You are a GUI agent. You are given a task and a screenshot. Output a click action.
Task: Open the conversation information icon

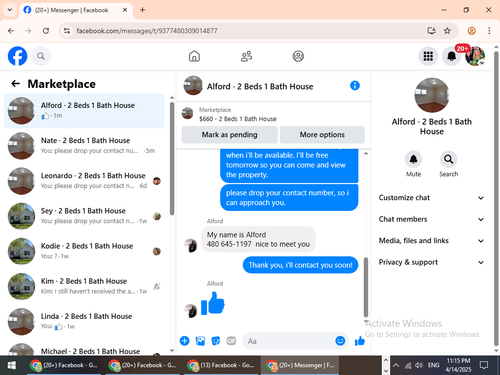pos(355,86)
